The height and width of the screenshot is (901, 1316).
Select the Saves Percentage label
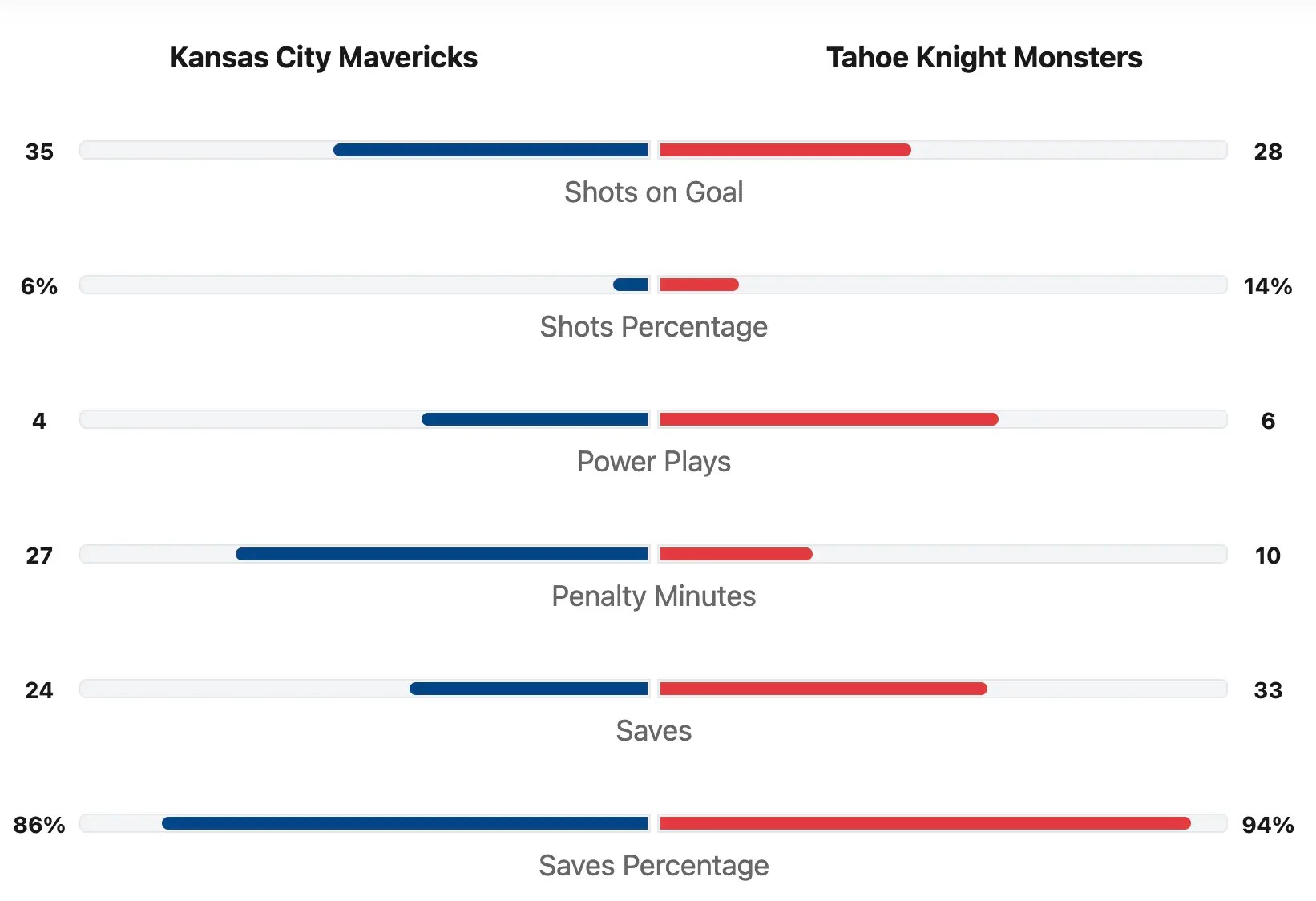point(653,866)
